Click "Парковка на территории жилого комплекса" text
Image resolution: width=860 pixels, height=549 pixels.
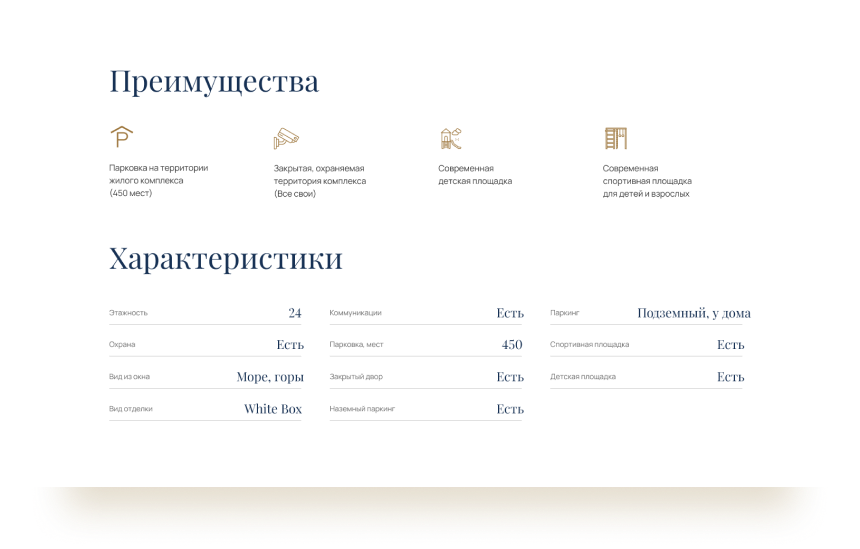[x=158, y=175]
